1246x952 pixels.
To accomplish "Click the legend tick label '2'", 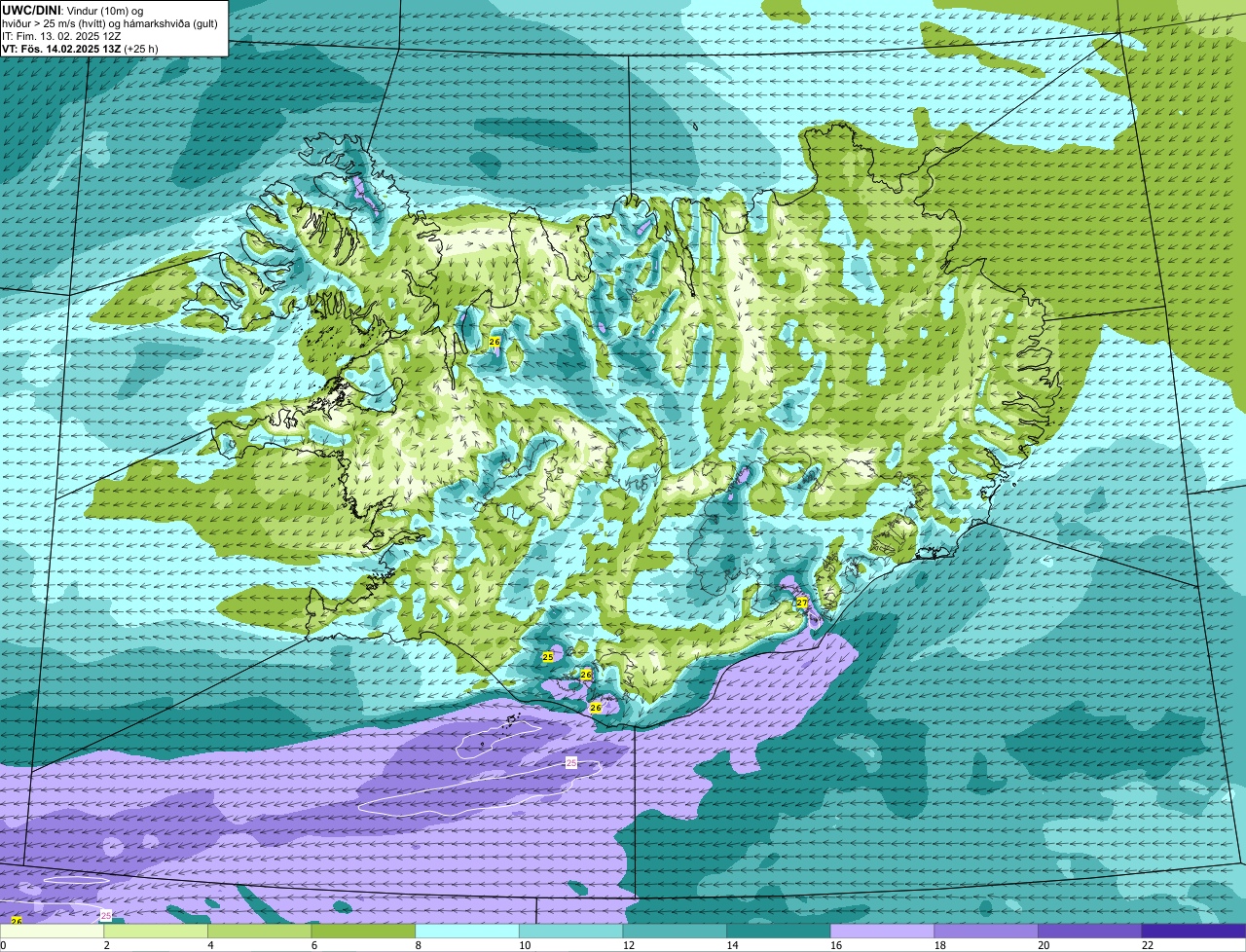I will pyautogui.click(x=106, y=945).
